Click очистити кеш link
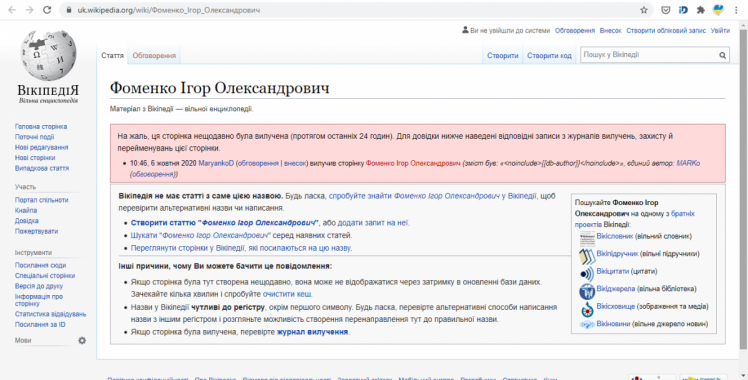The image size is (748, 380). click(288, 294)
